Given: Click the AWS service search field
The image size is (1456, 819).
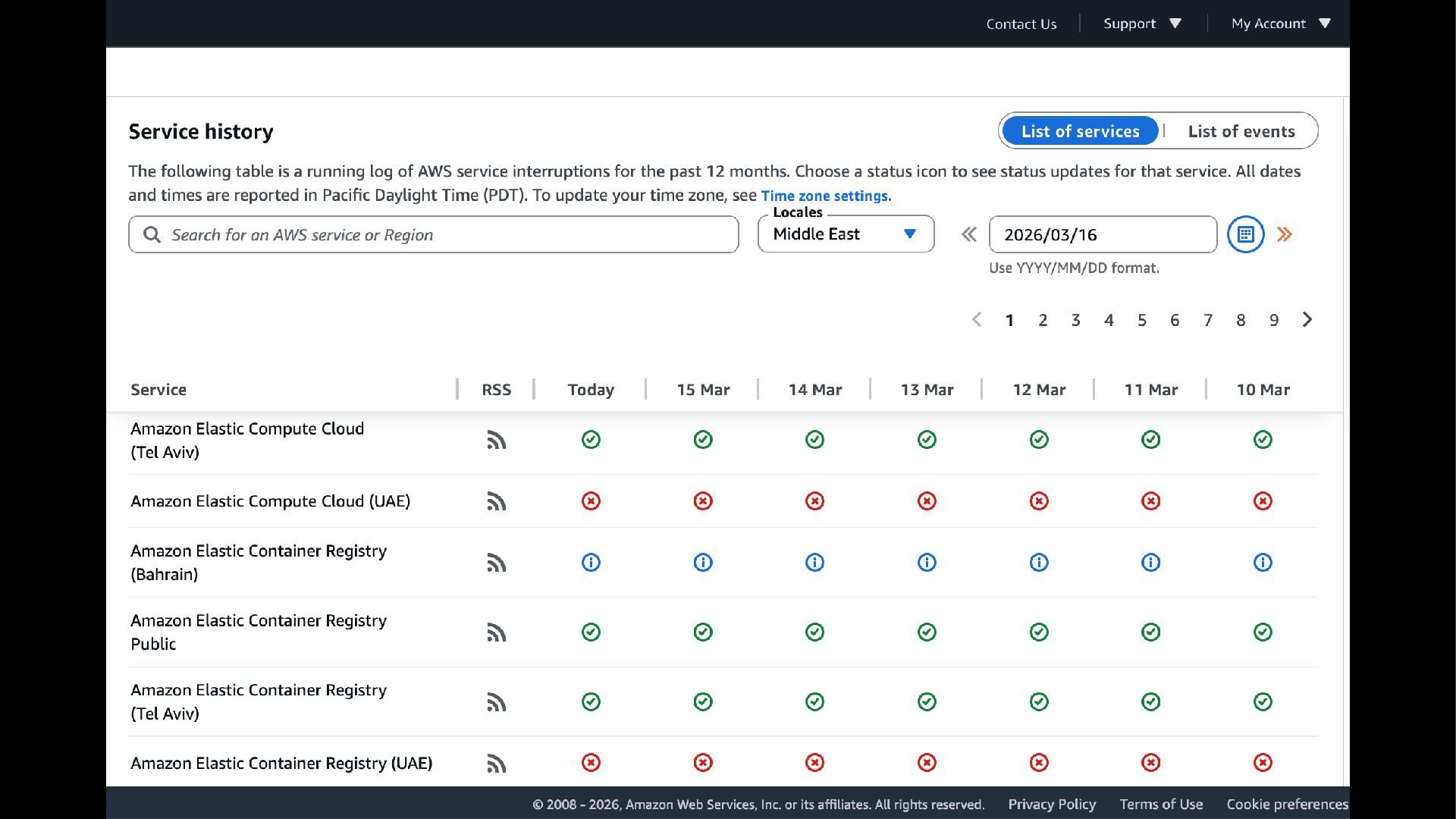Looking at the screenshot, I should (447, 235).
